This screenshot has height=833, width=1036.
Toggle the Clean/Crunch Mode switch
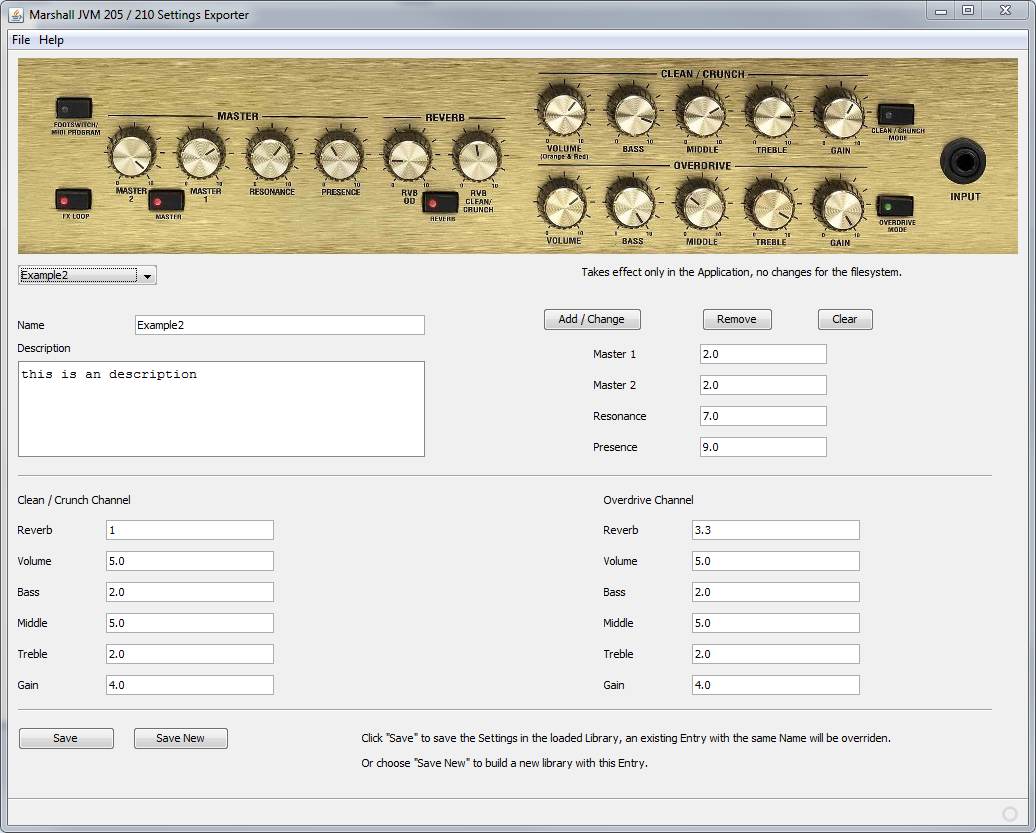tap(895, 115)
